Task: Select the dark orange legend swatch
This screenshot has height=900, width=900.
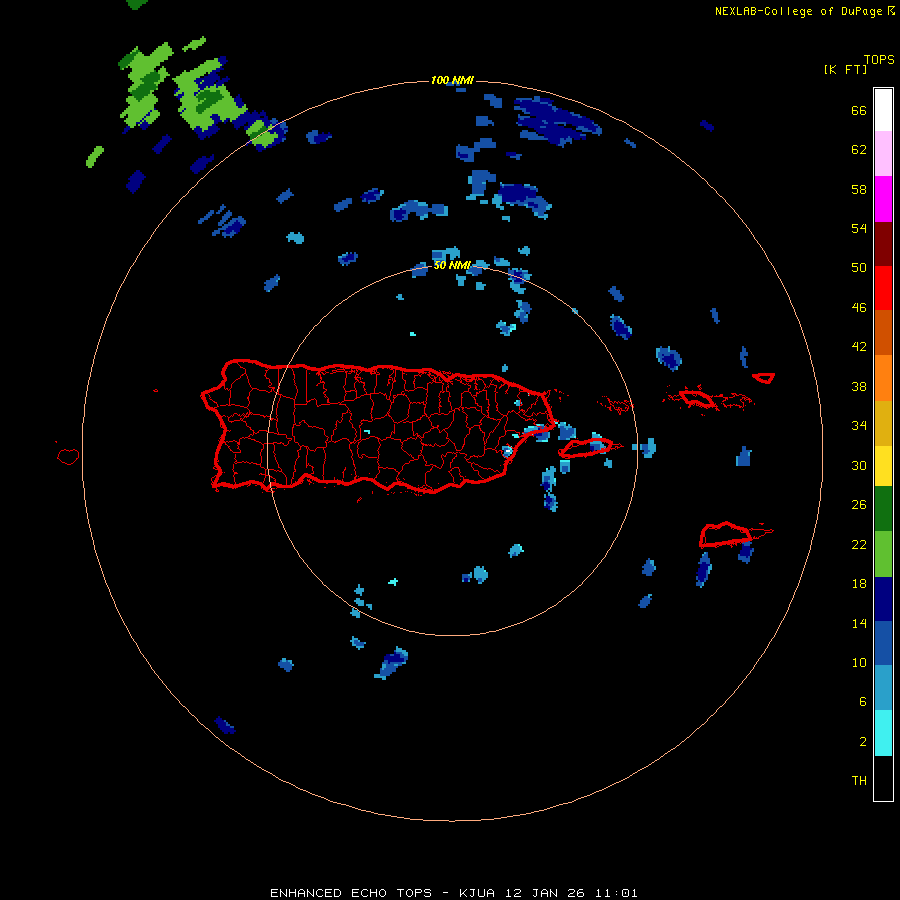Action: 883,332
